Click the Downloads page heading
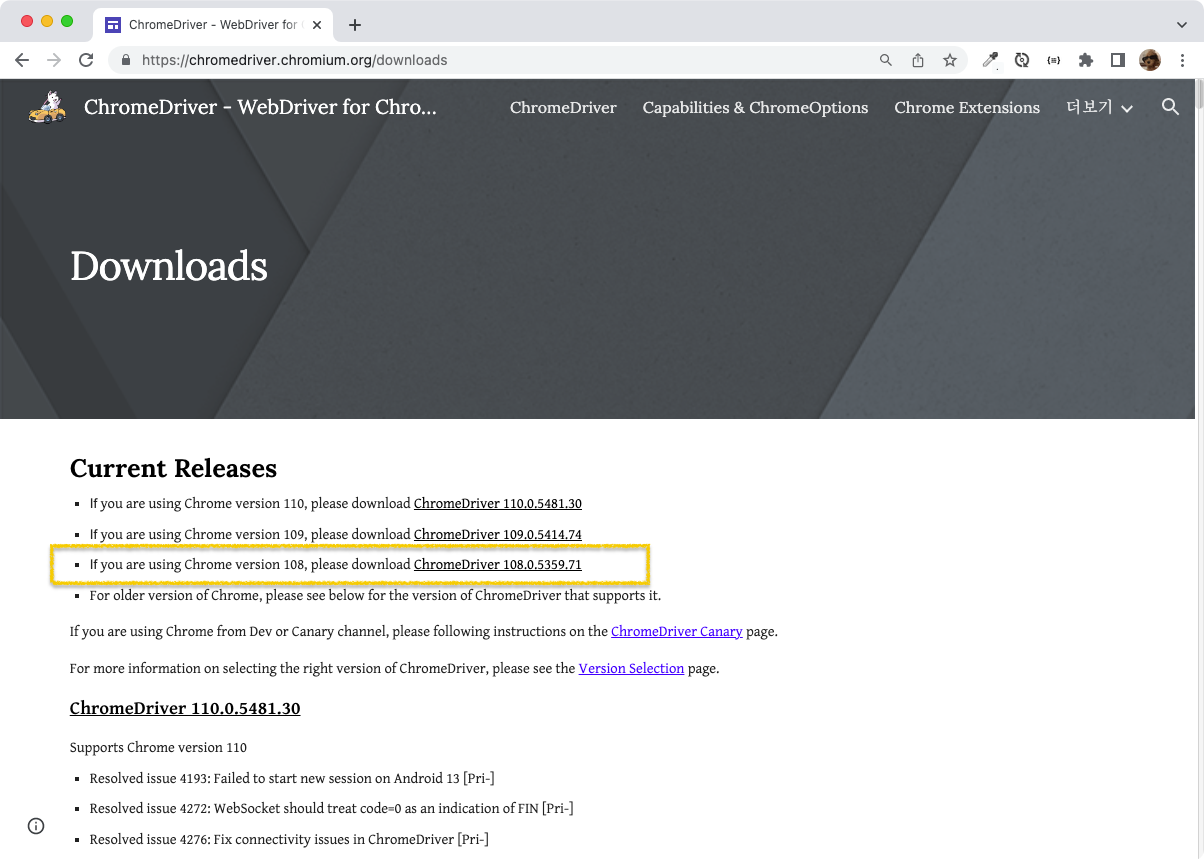Viewport: 1204px width, 860px height. 169,266
